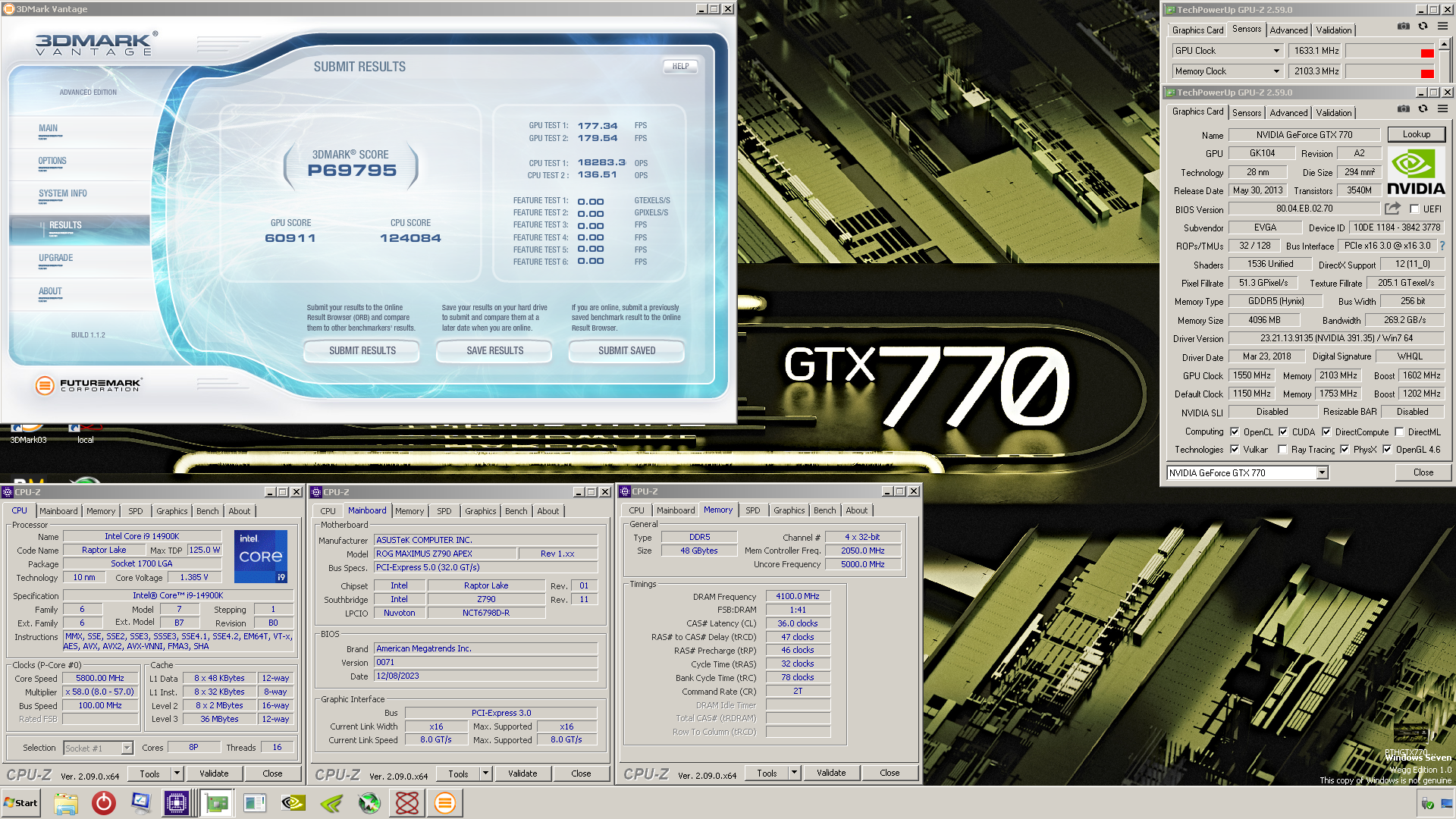Open Tools dropdown arrow in CPU-Z Memory window
Viewport: 1456px width, 819px height.
[794, 773]
